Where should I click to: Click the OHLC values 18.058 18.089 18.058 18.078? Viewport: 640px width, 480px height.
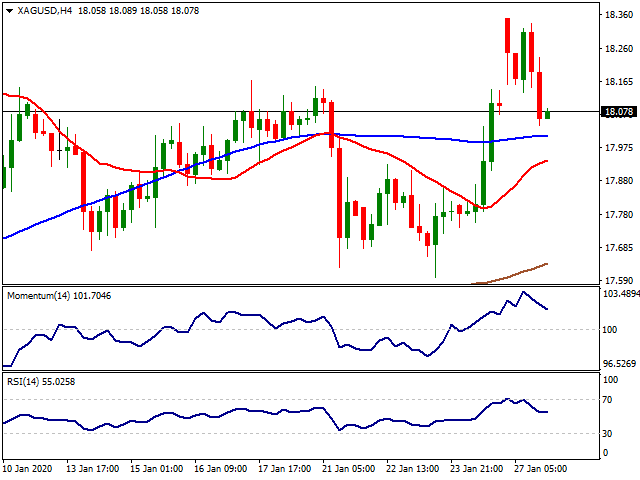tap(138, 11)
